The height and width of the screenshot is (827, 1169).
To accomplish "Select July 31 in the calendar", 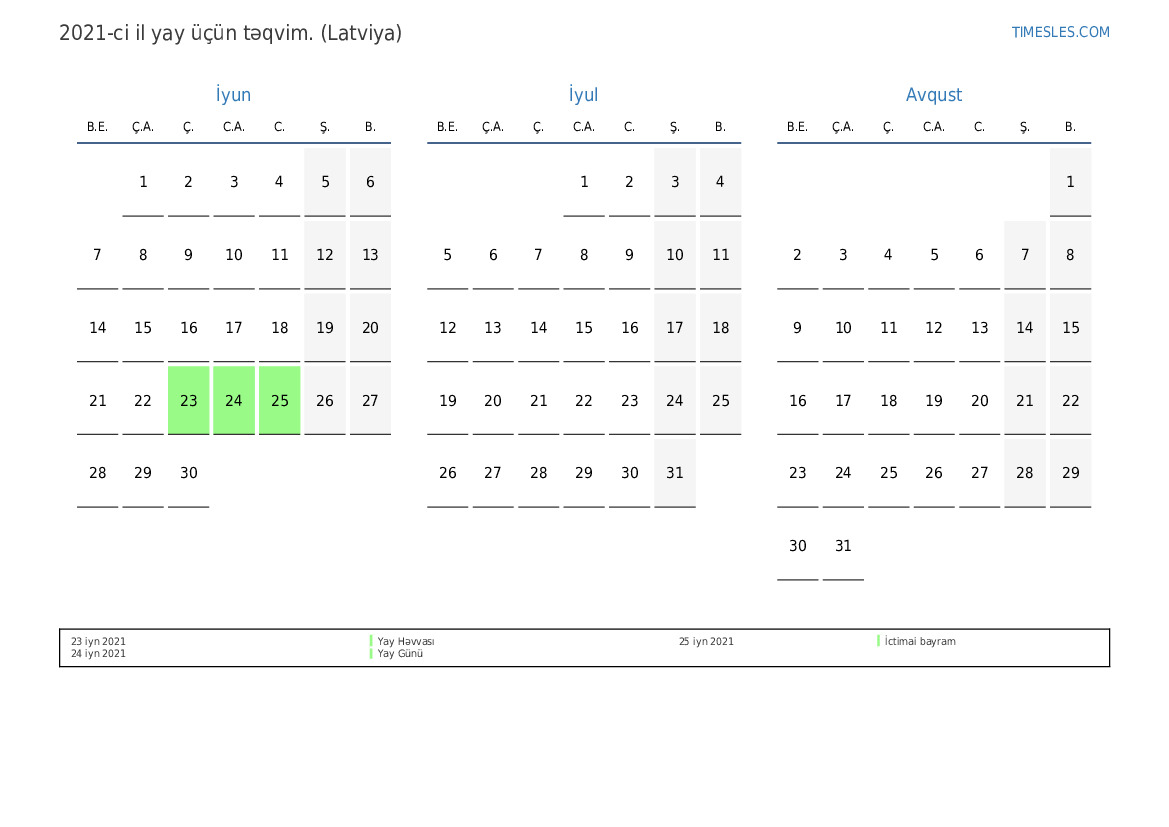I will click(675, 474).
